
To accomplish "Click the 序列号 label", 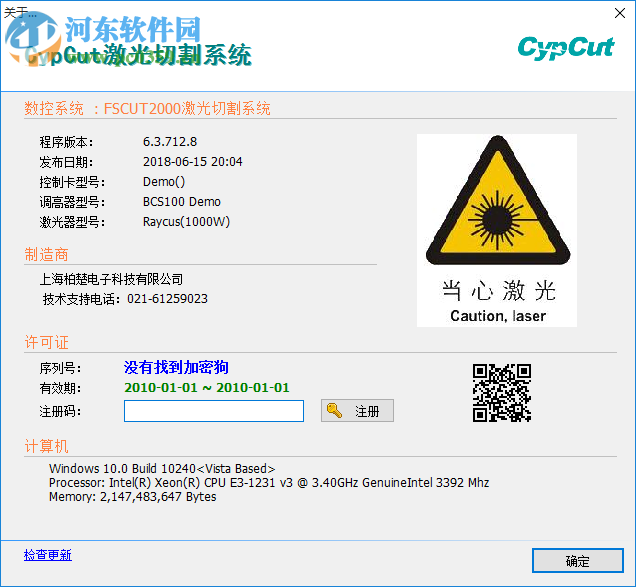I will coord(60,368).
